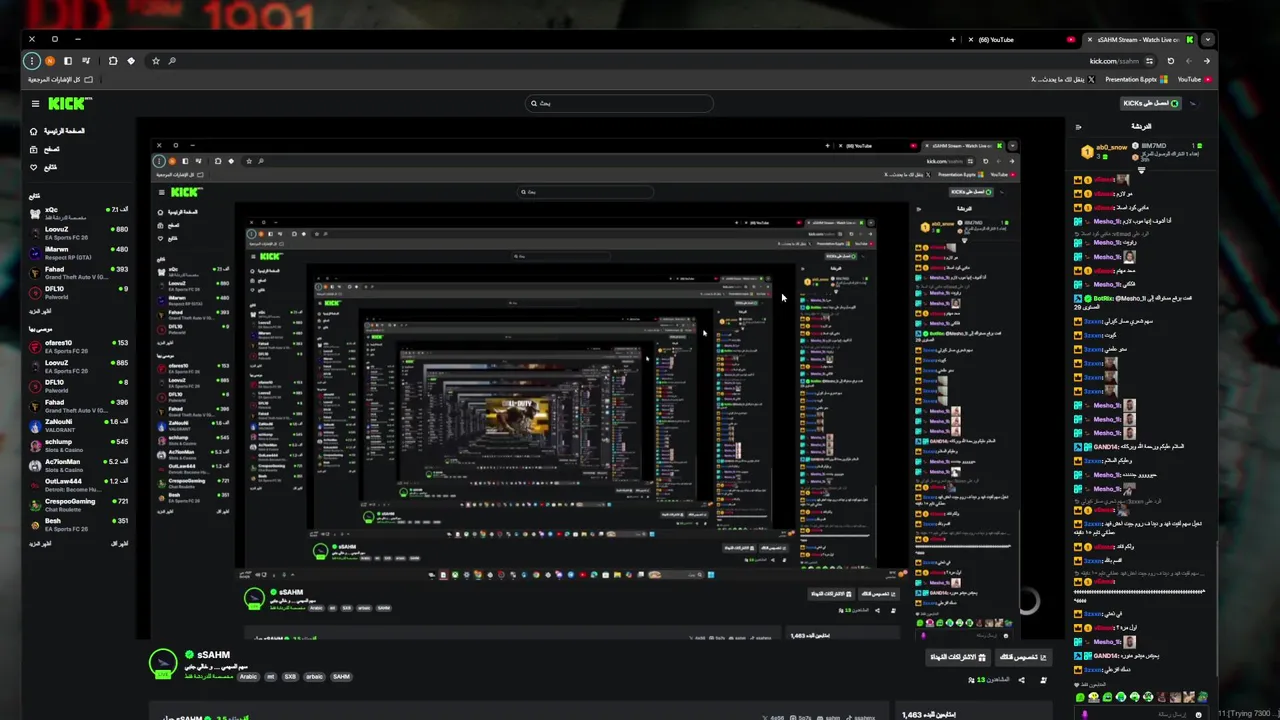Open a new tab with the plus icon
The height and width of the screenshot is (720, 1280).
pos(953,40)
